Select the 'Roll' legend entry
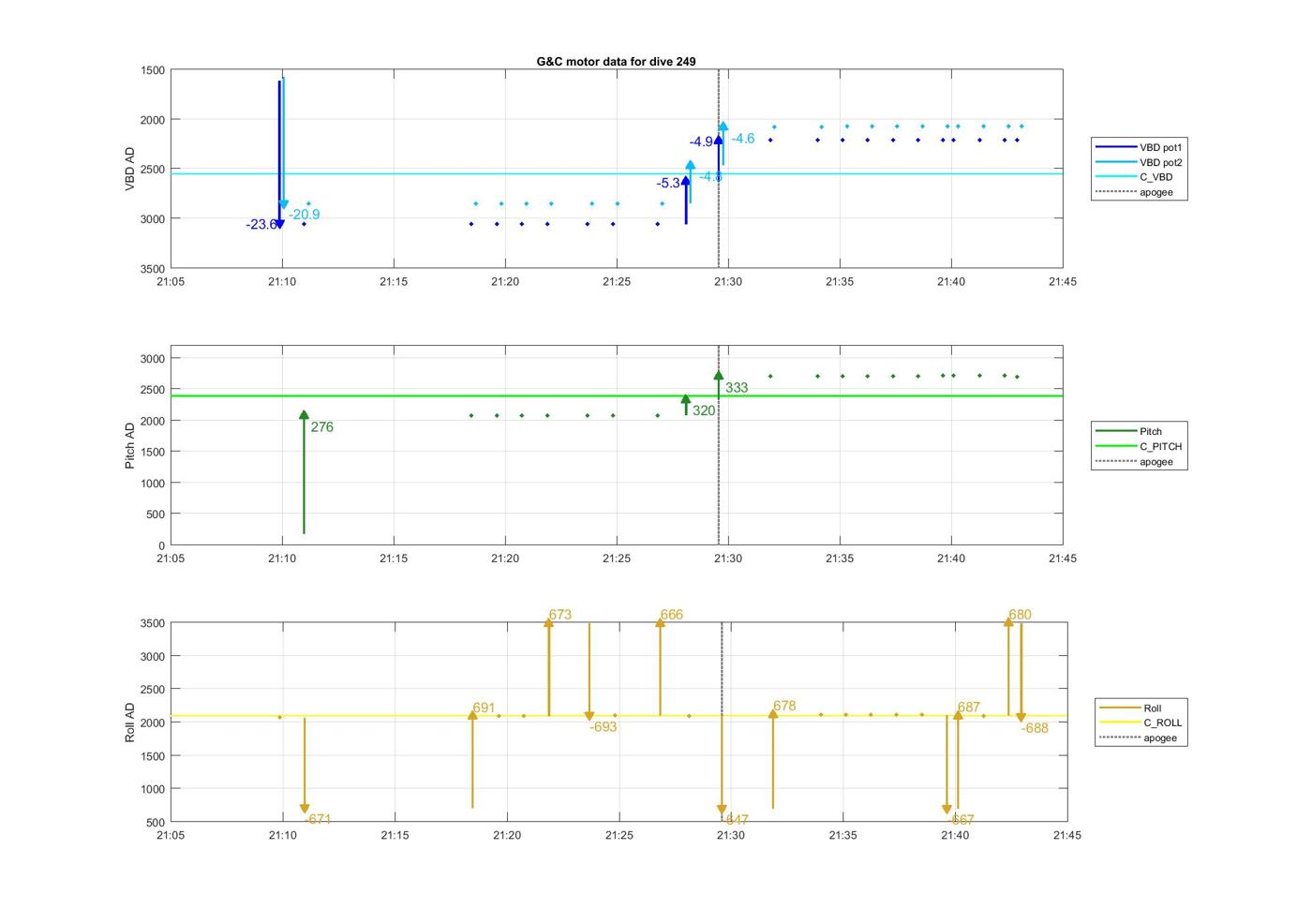 tap(1141, 708)
